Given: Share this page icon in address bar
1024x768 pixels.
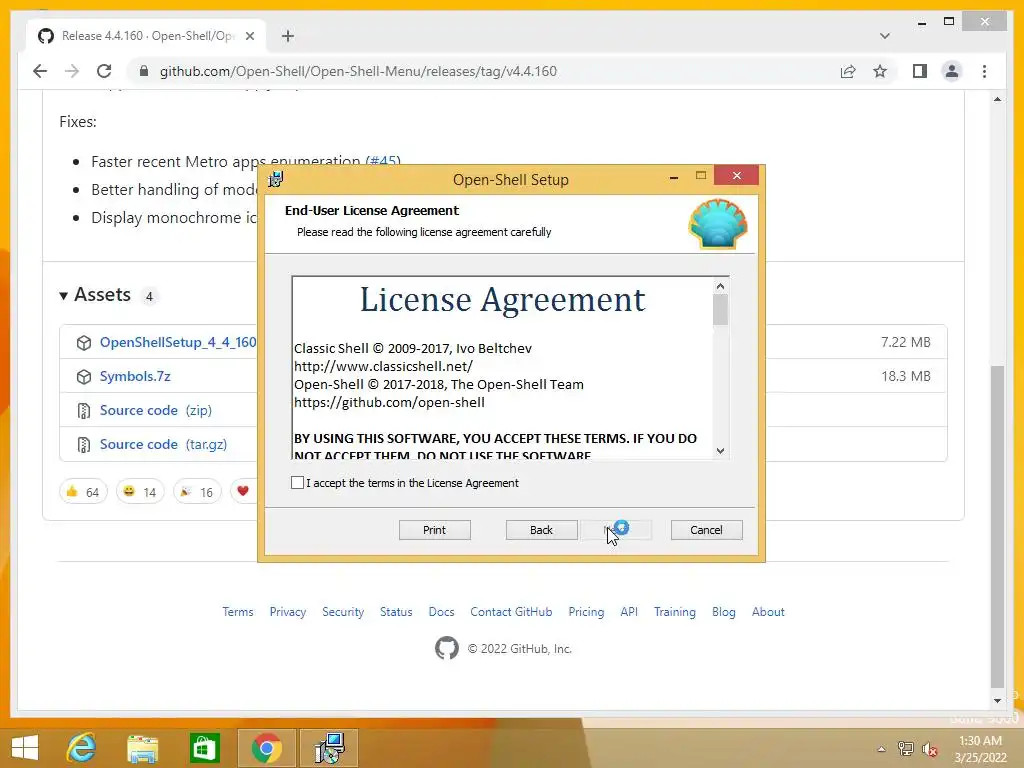Looking at the screenshot, I should tap(848, 71).
